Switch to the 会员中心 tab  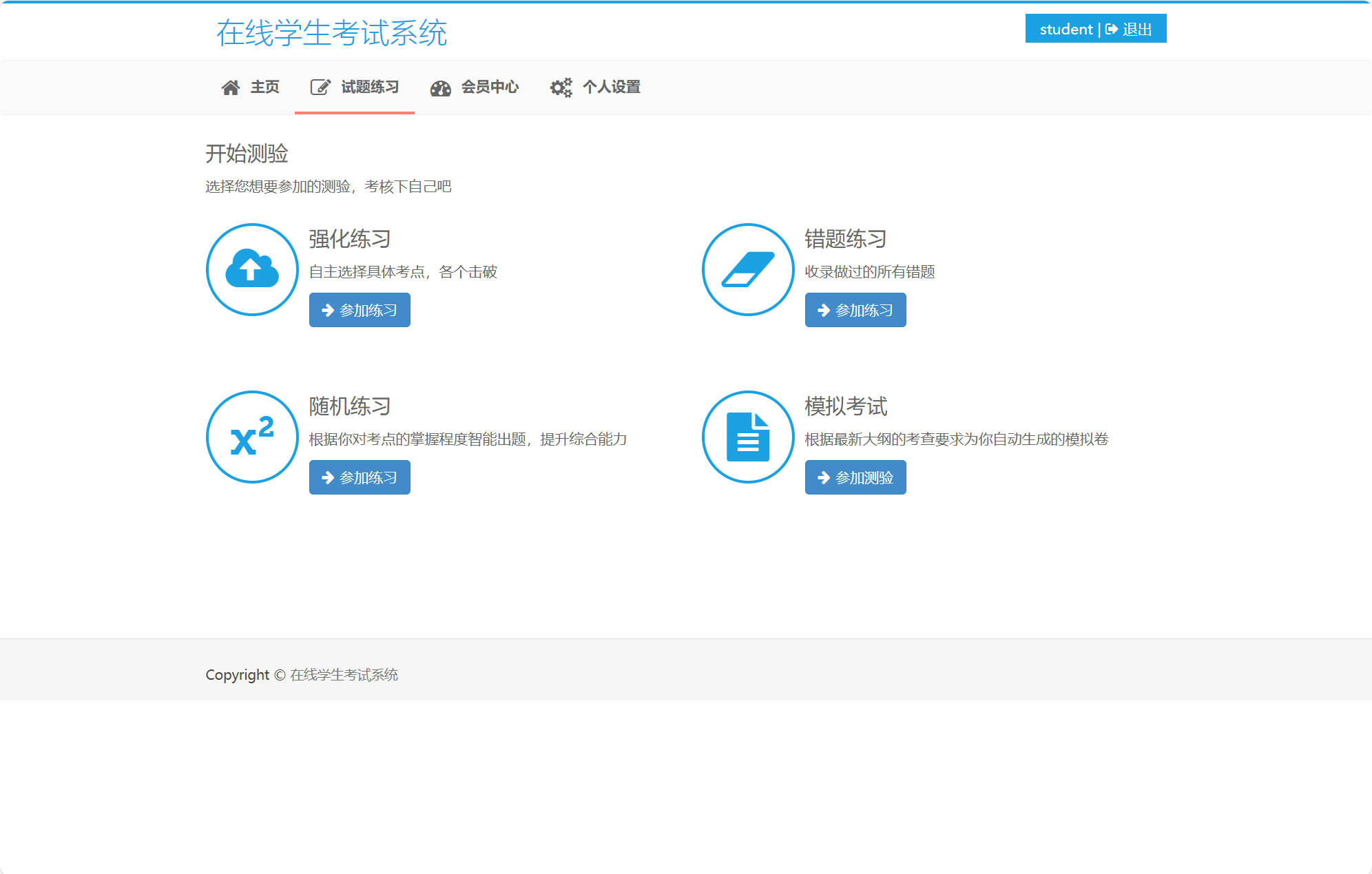click(490, 87)
